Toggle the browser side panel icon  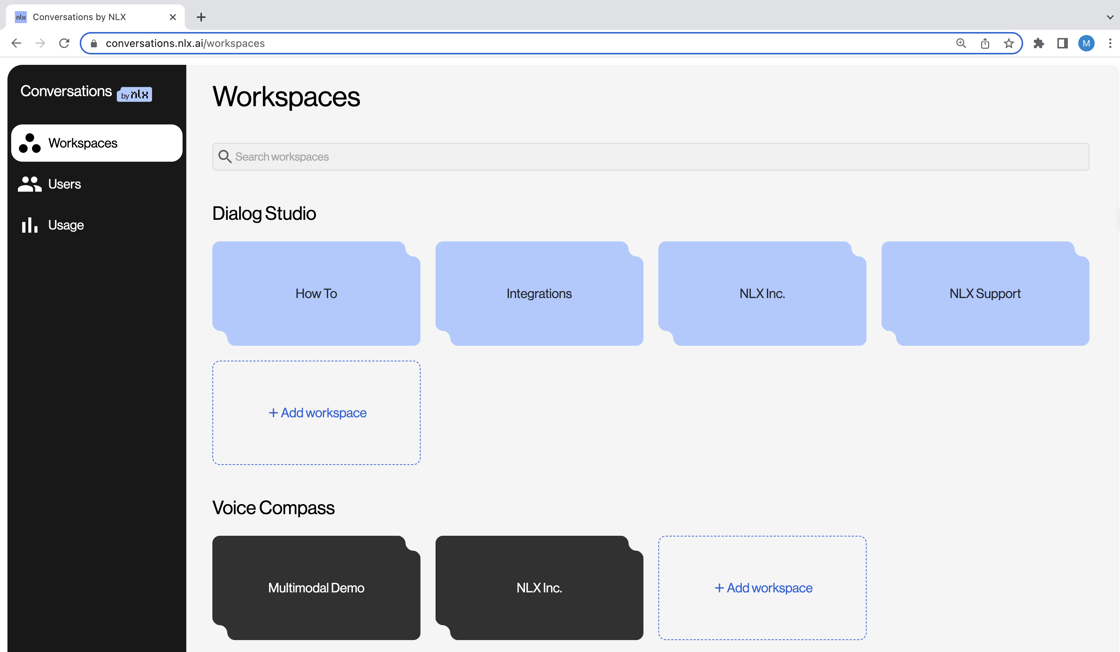click(1062, 43)
